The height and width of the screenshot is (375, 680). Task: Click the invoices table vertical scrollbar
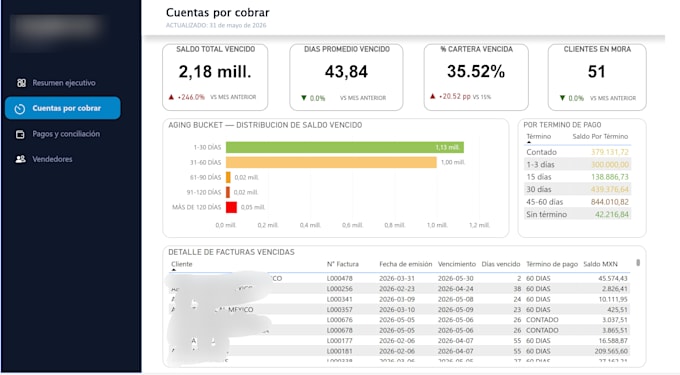tap(638, 263)
